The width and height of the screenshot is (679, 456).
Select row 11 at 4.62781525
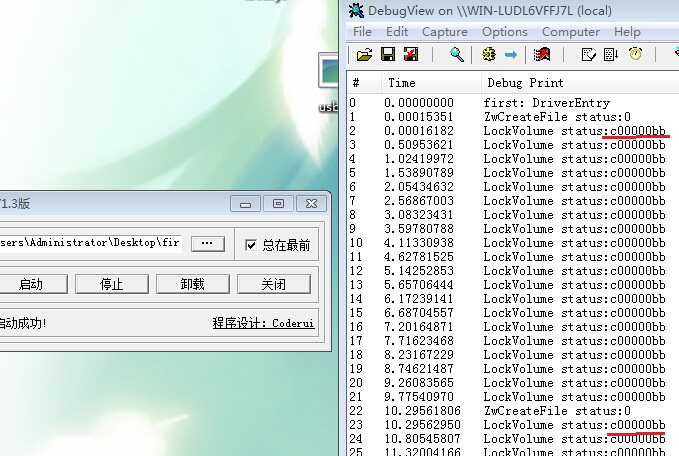point(513,257)
